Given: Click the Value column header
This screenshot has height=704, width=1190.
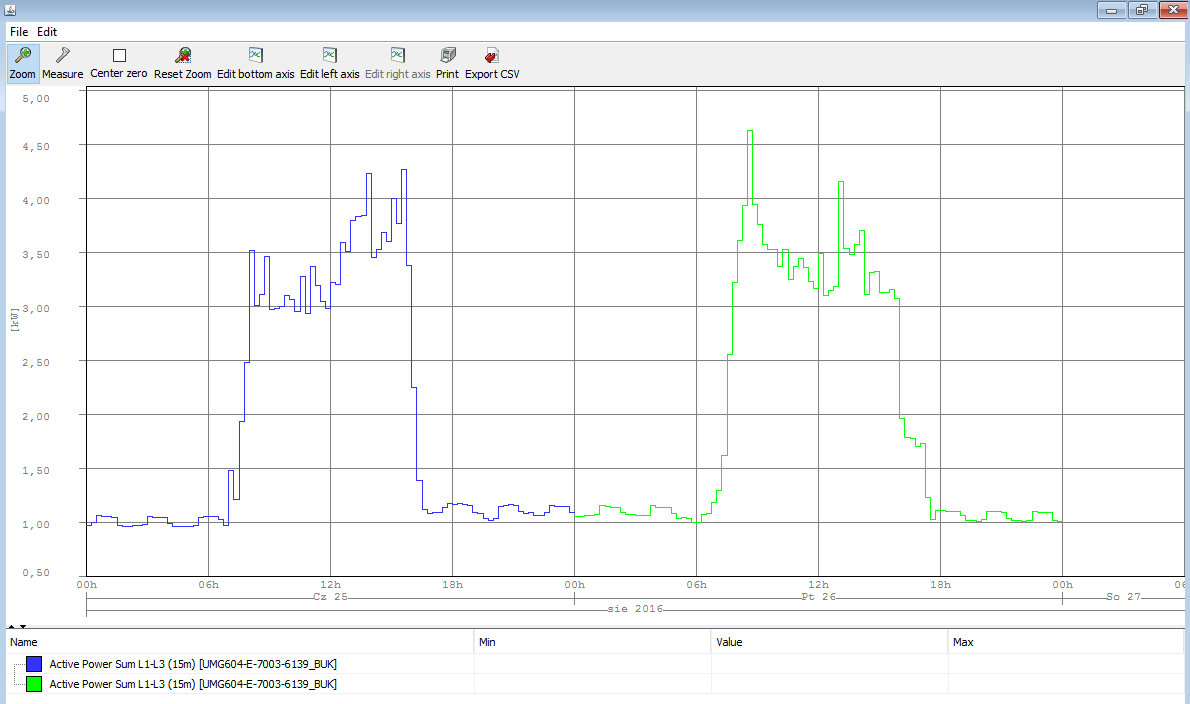Looking at the screenshot, I should 830,642.
